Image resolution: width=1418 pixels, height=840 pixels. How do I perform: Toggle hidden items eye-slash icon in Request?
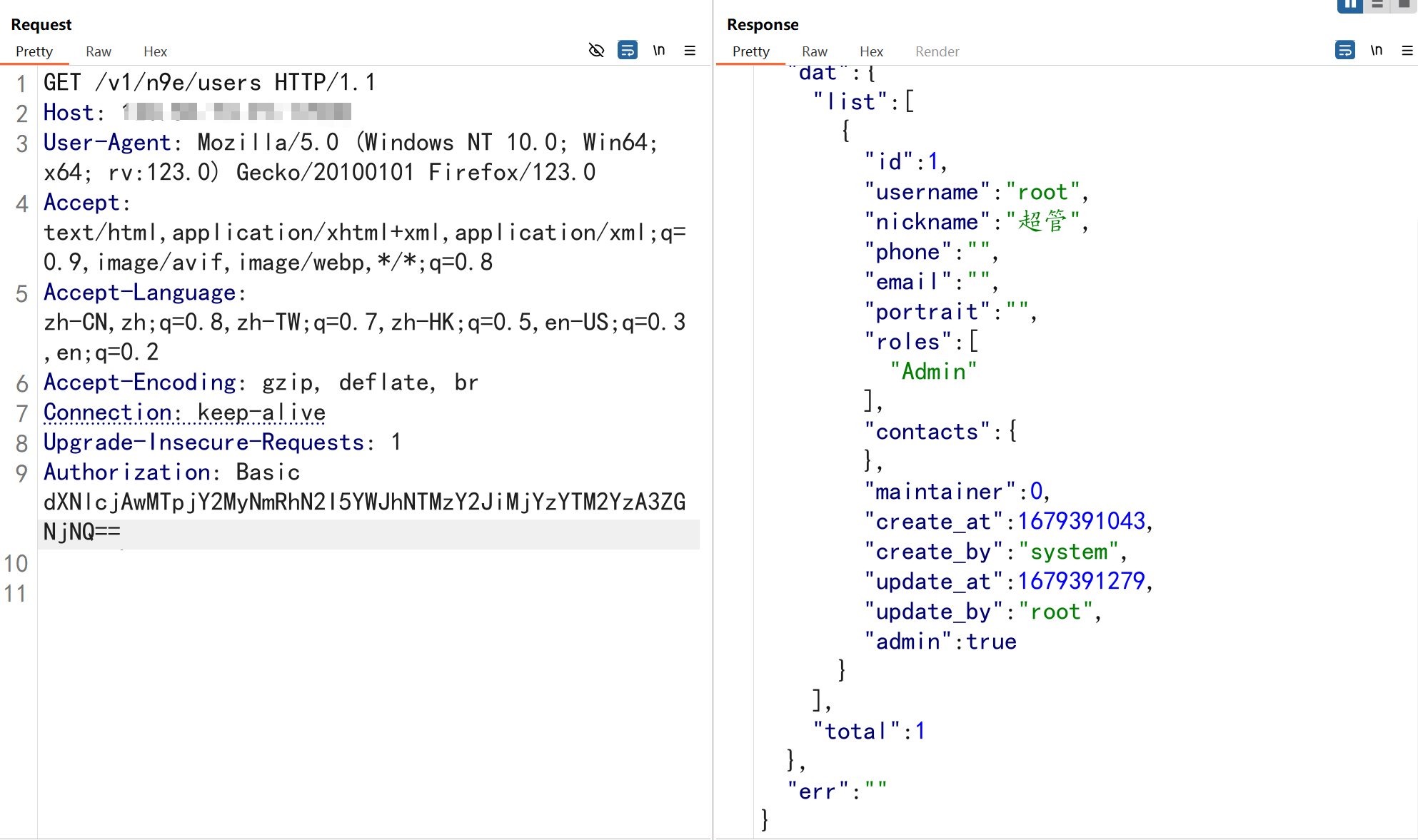click(596, 51)
